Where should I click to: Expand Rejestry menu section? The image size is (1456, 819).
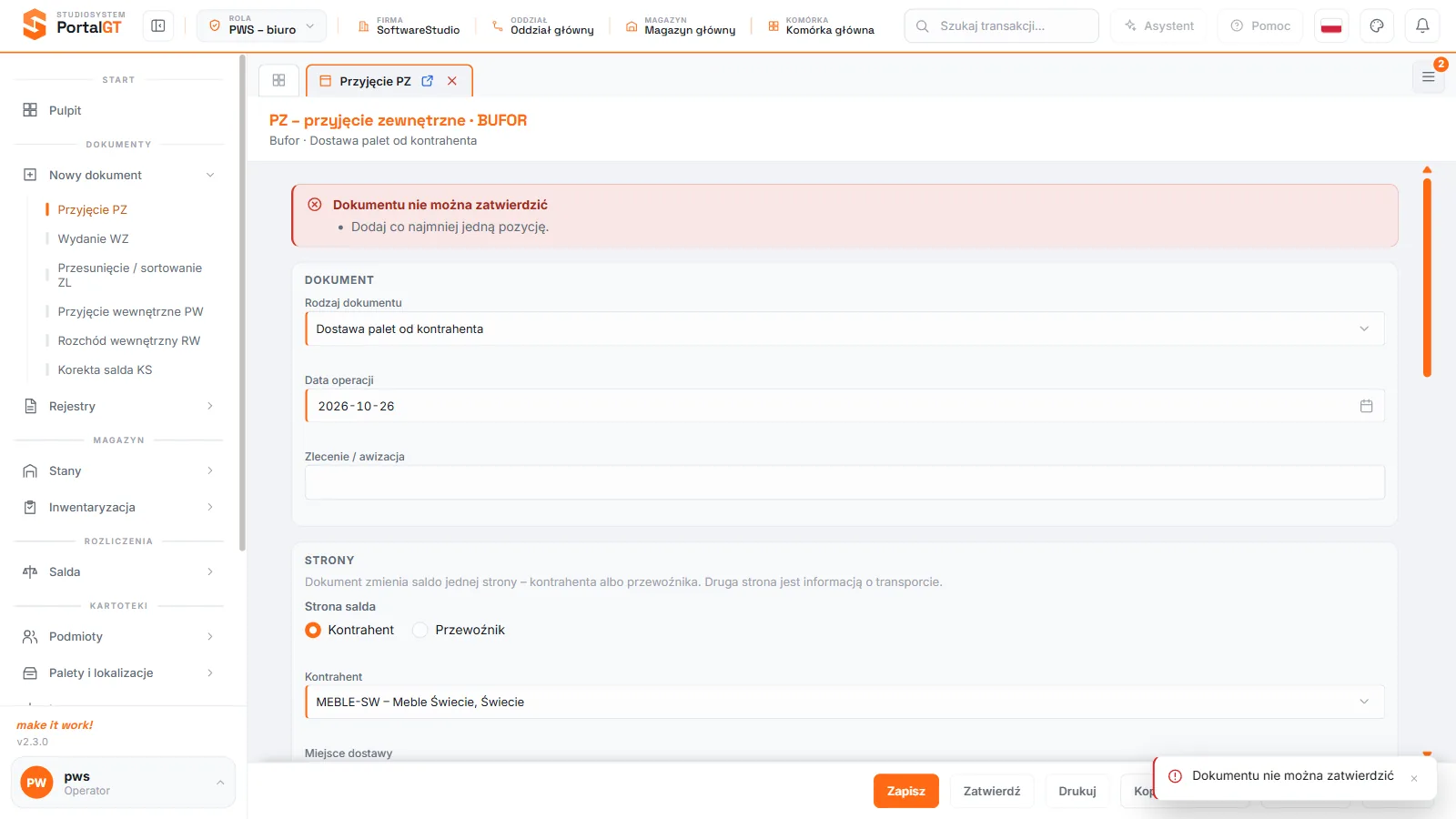click(x=119, y=406)
